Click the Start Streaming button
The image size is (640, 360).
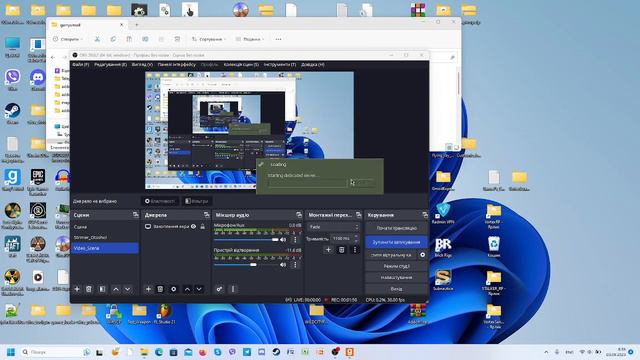396,228
